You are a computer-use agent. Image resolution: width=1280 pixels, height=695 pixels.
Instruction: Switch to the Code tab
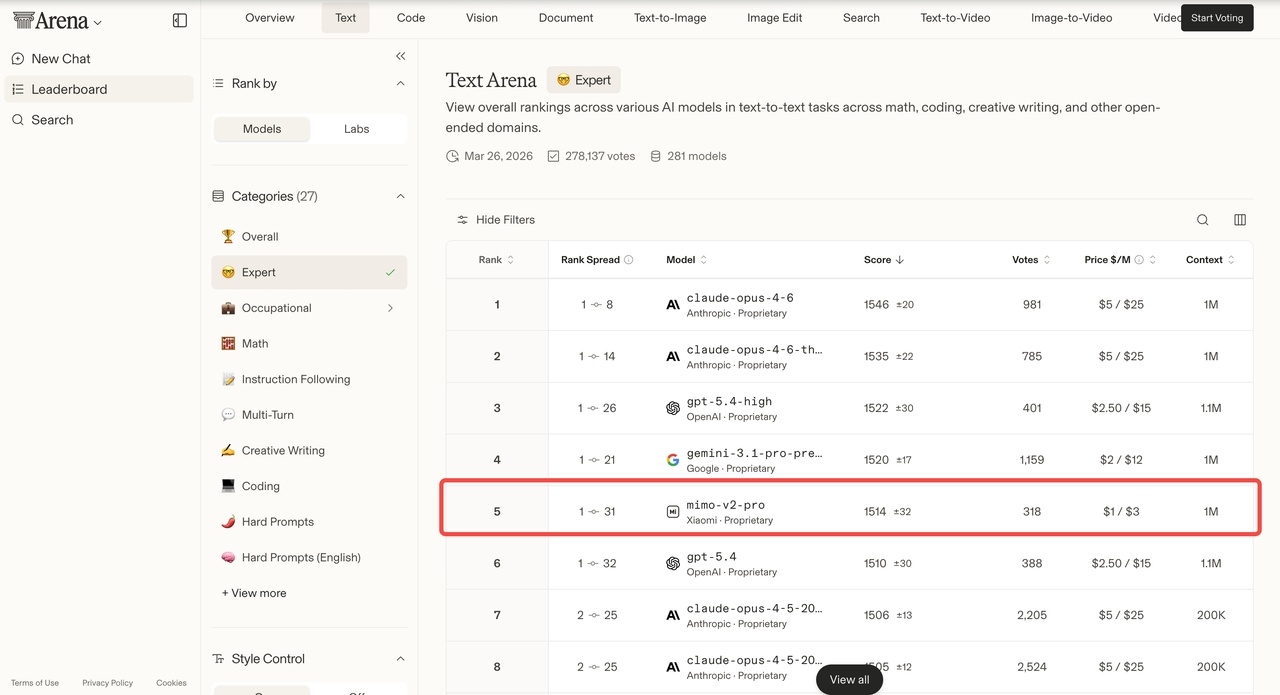(x=410, y=18)
